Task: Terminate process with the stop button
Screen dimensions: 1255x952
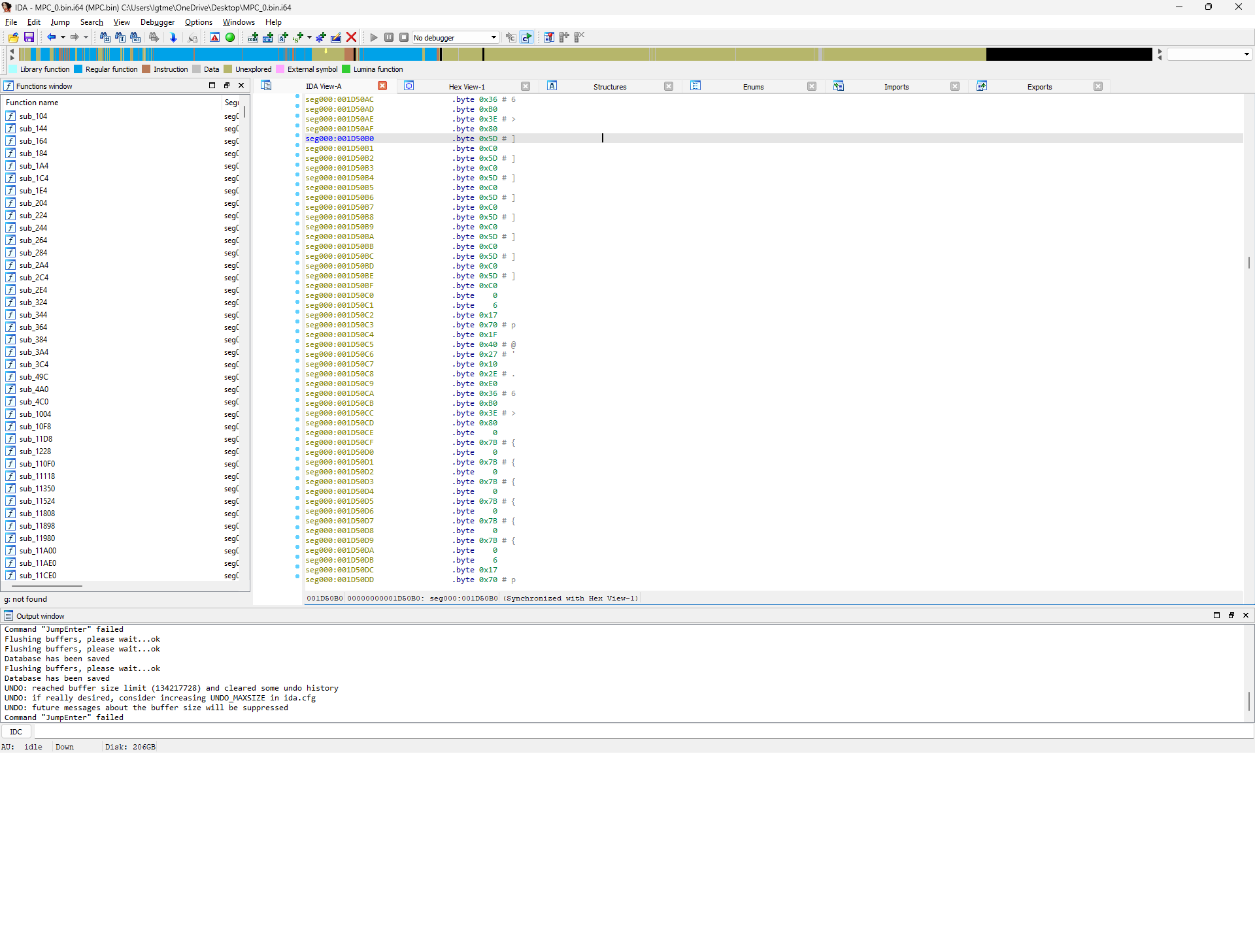Action: pos(404,37)
